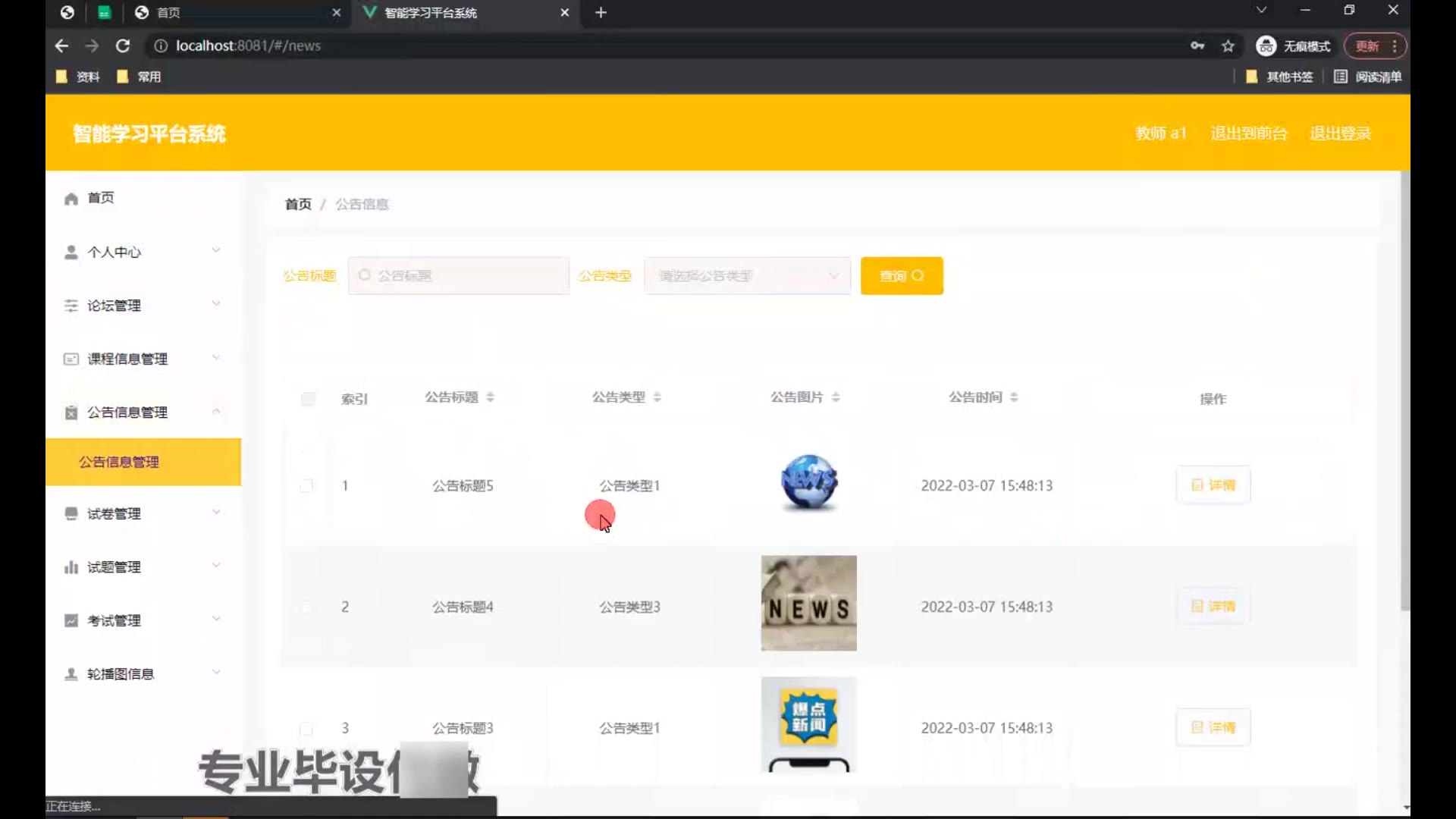Click the password key icon in address bar
Viewport: 1456px width, 819px height.
point(1197,46)
